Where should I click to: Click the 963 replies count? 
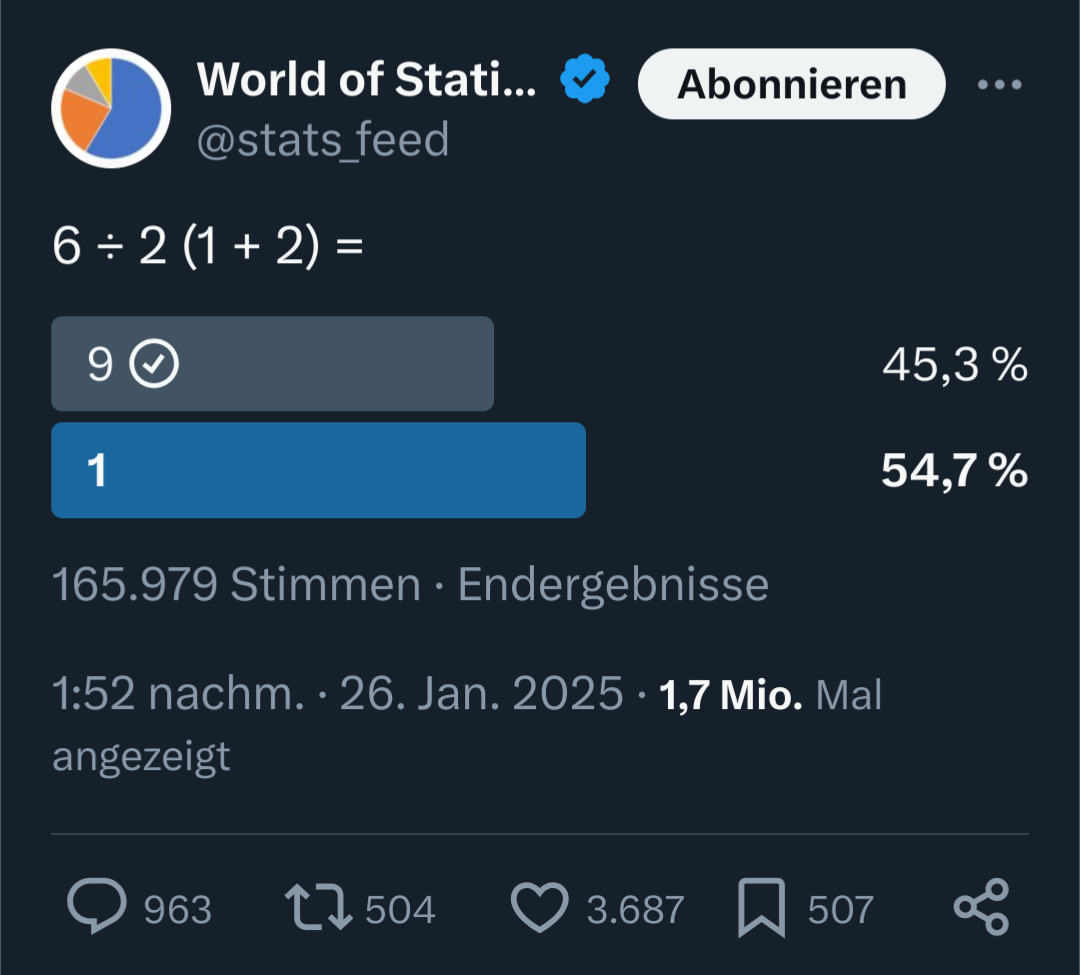point(178,910)
